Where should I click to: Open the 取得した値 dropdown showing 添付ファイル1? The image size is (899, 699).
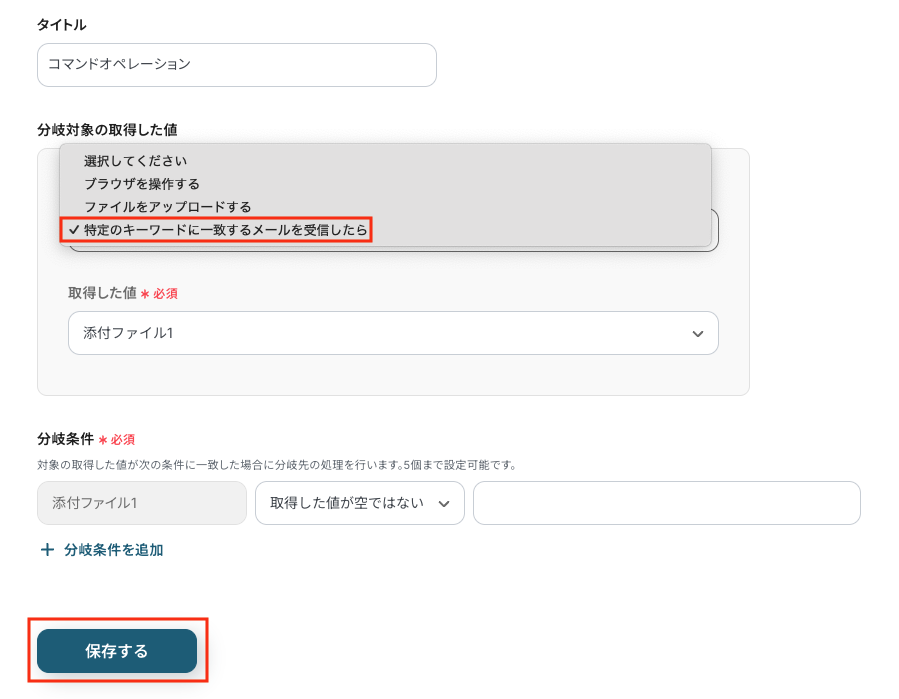pyautogui.click(x=392, y=333)
